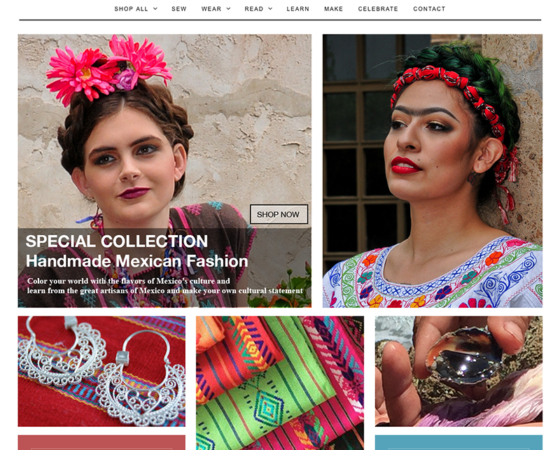Viewport: 560px width, 450px height.
Task: Click the Handmade Mexican Fashion subtitle
Action: click(137, 261)
